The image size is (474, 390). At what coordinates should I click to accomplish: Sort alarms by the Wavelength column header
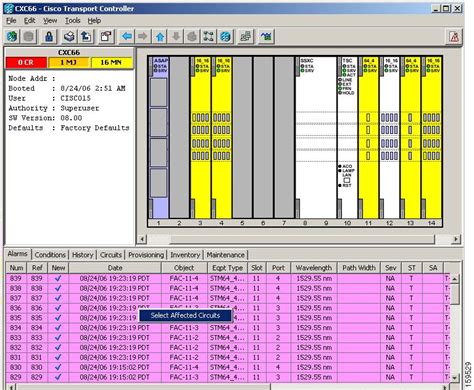tap(314, 268)
